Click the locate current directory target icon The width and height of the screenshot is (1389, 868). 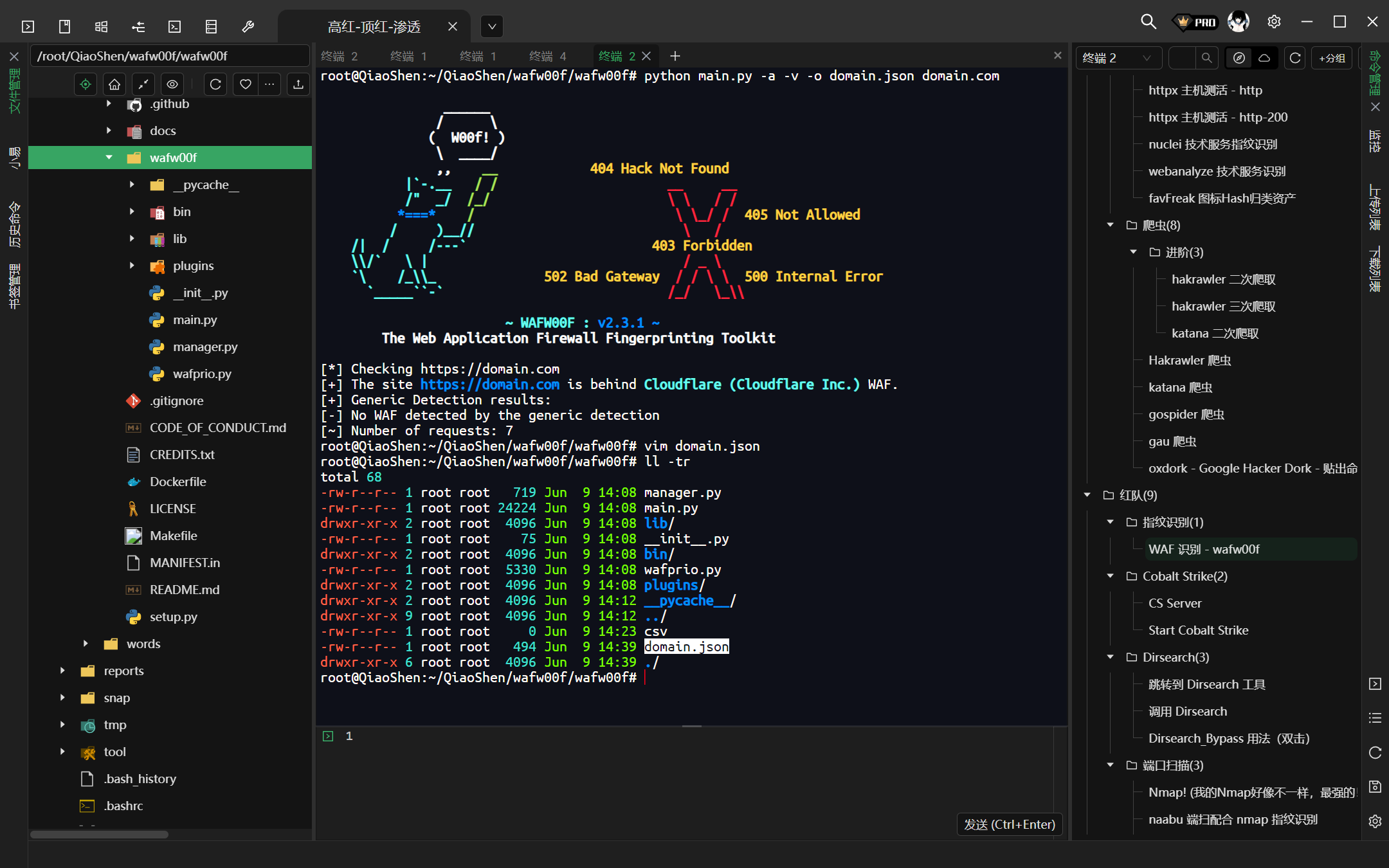(x=86, y=84)
